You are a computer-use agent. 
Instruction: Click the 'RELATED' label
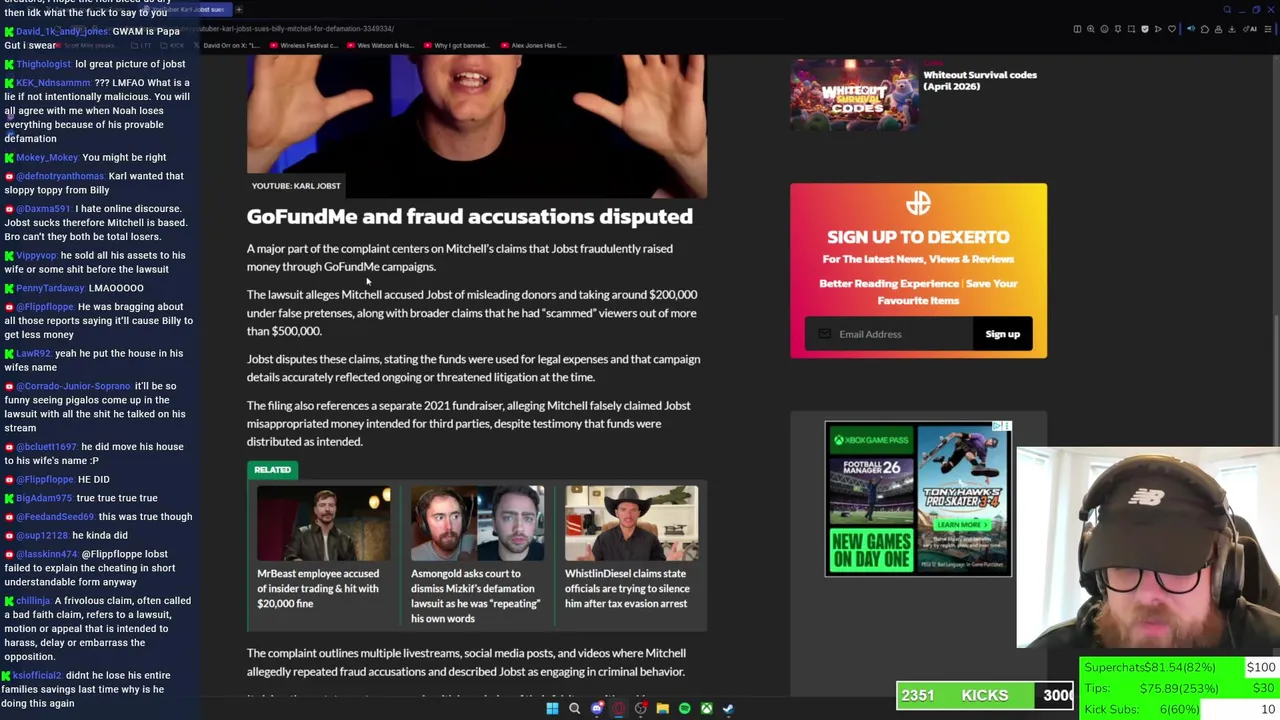click(272, 470)
